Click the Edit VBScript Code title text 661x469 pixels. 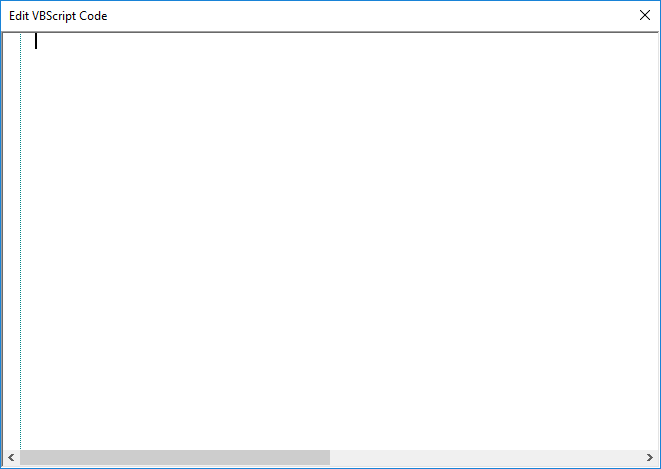(x=58, y=16)
